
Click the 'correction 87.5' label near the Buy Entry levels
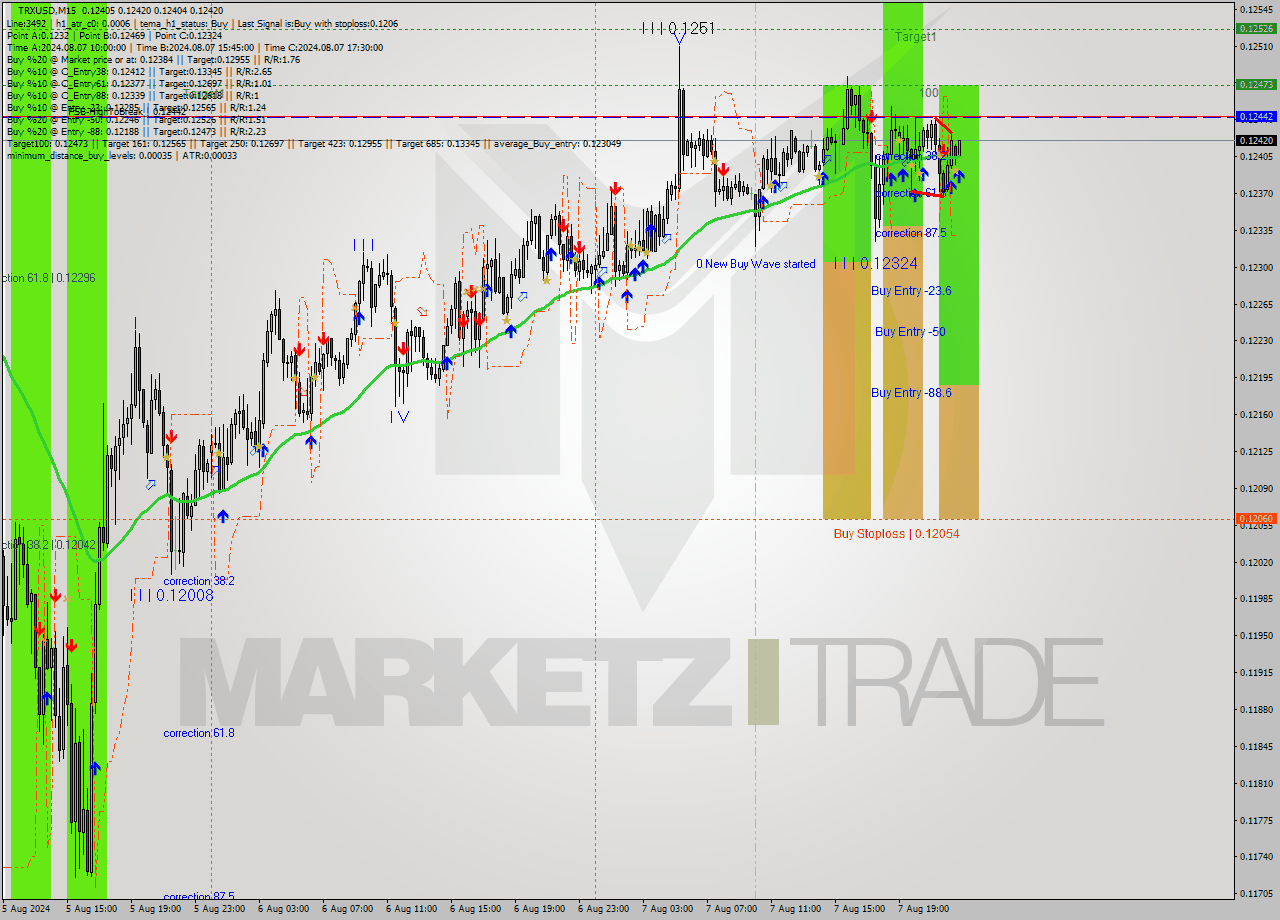[x=910, y=233]
